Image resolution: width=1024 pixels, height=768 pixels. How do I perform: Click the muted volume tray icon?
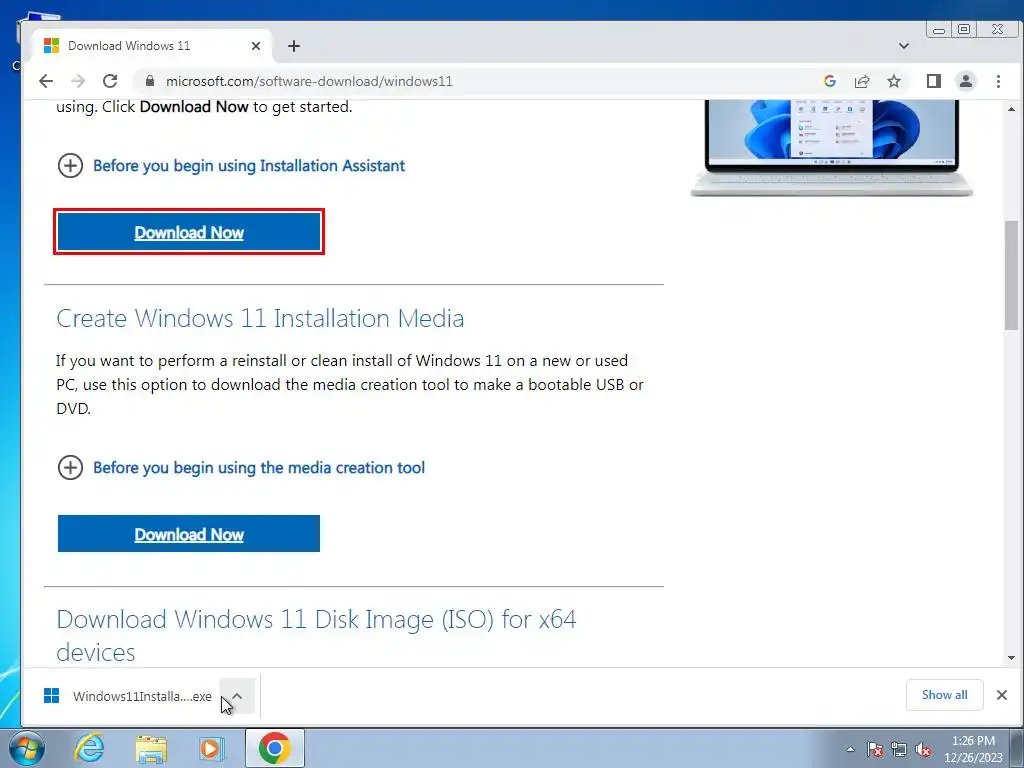click(923, 749)
